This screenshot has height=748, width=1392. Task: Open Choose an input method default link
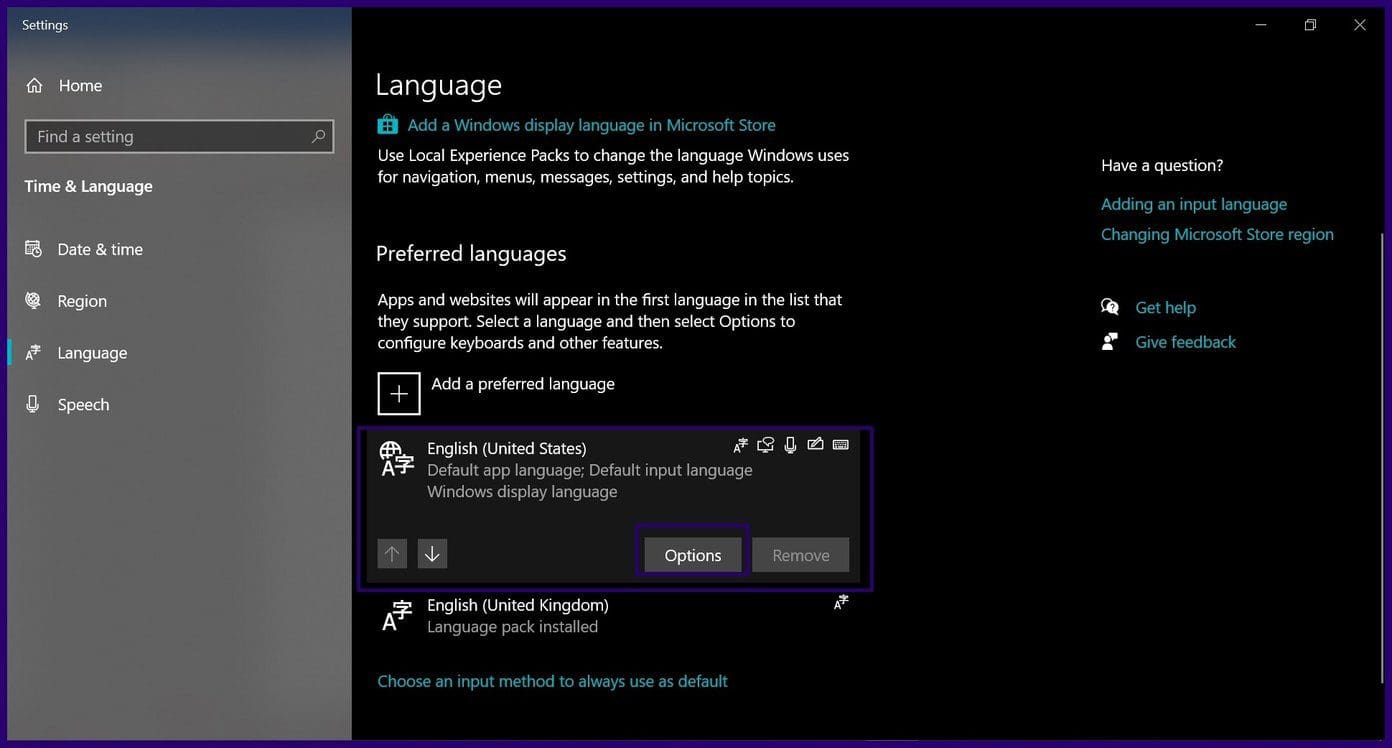click(552, 681)
